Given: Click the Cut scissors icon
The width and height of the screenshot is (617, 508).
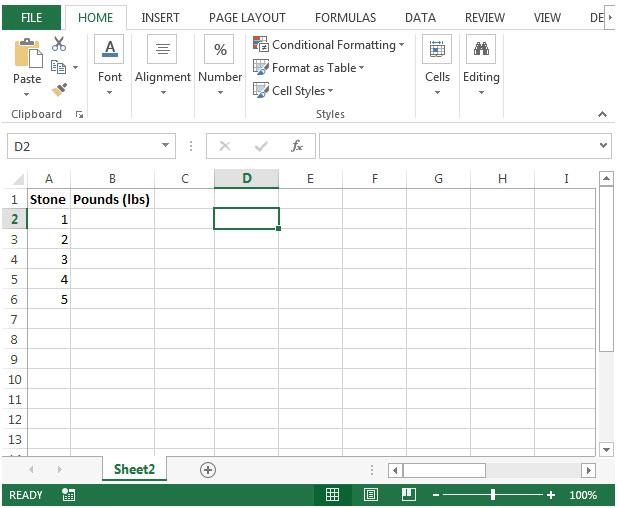Looking at the screenshot, I should pos(59,44).
